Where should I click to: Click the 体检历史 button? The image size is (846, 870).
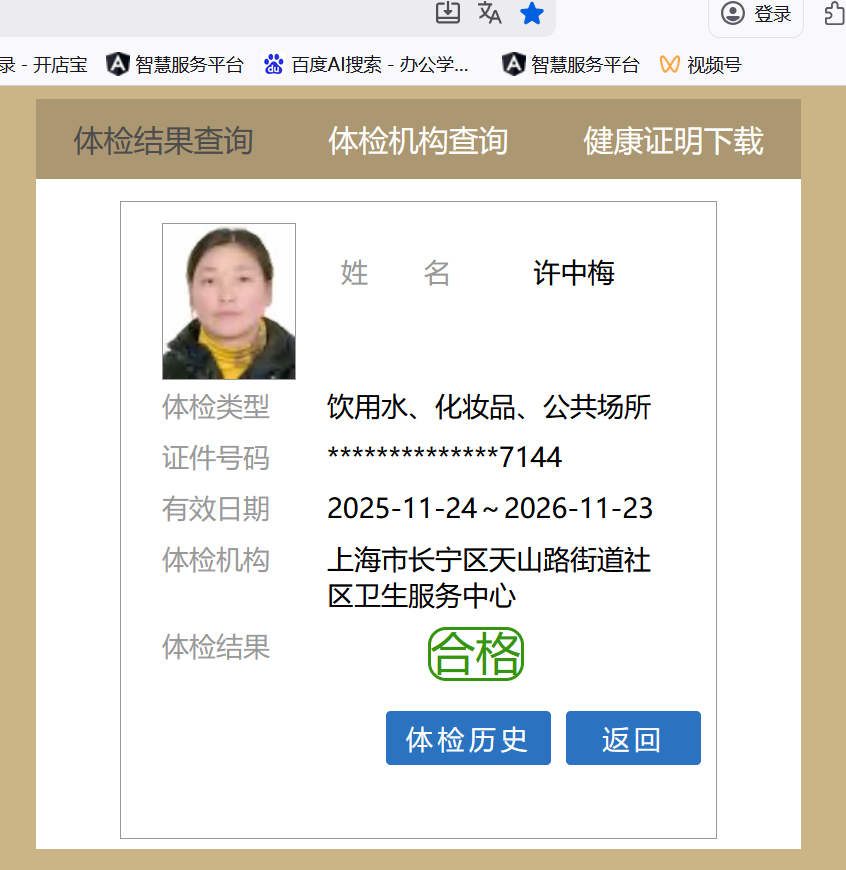(468, 739)
